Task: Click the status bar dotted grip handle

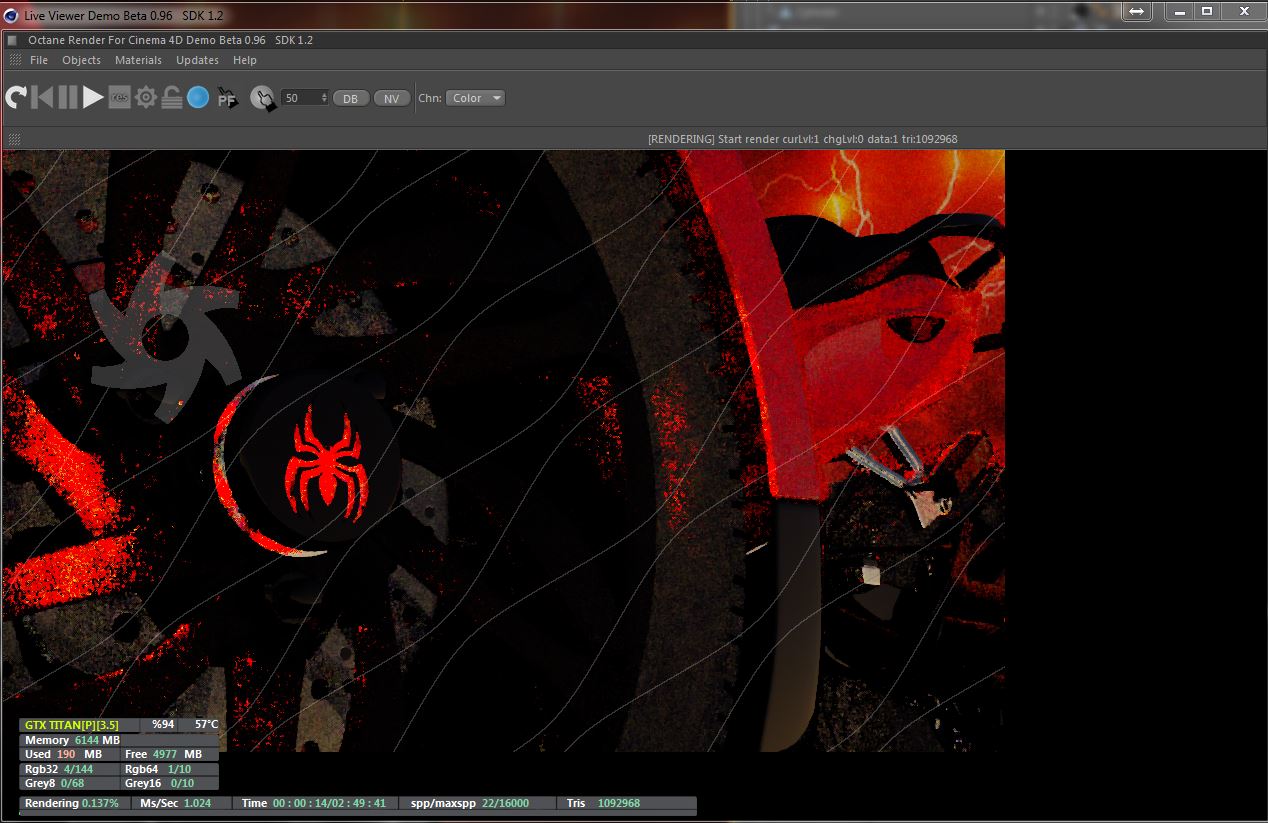Action: [14, 139]
